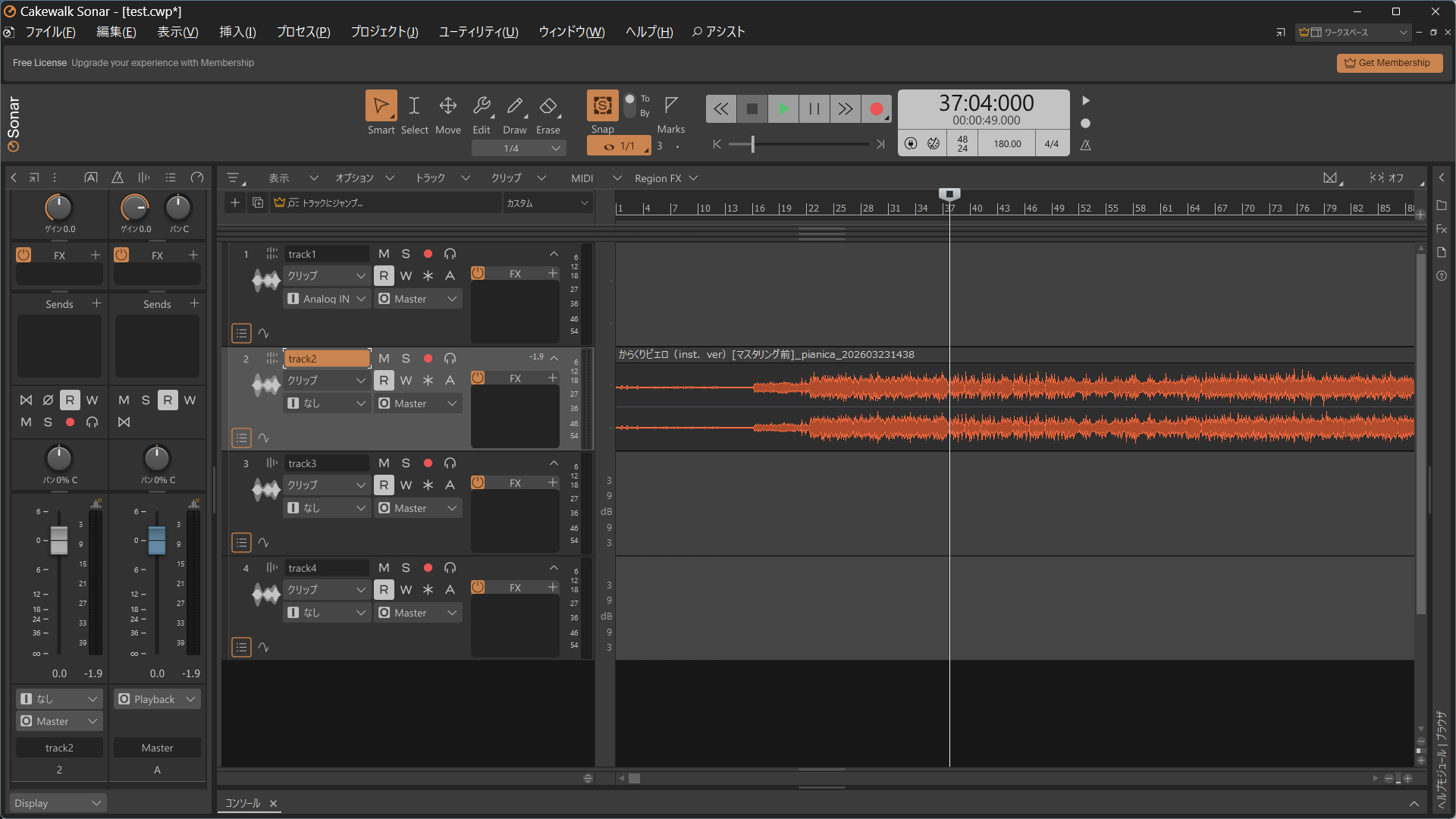The width and height of the screenshot is (1456, 819).
Task: Solo track2
Action: pyautogui.click(x=406, y=359)
